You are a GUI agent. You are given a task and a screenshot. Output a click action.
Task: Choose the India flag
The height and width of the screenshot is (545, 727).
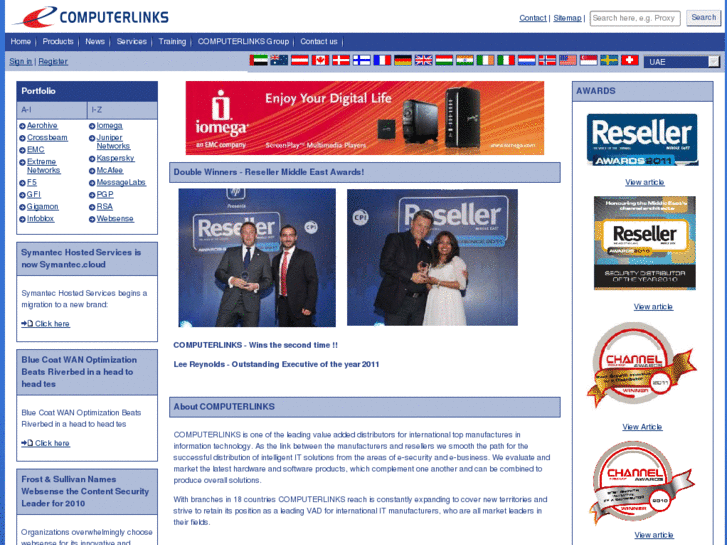465,60
